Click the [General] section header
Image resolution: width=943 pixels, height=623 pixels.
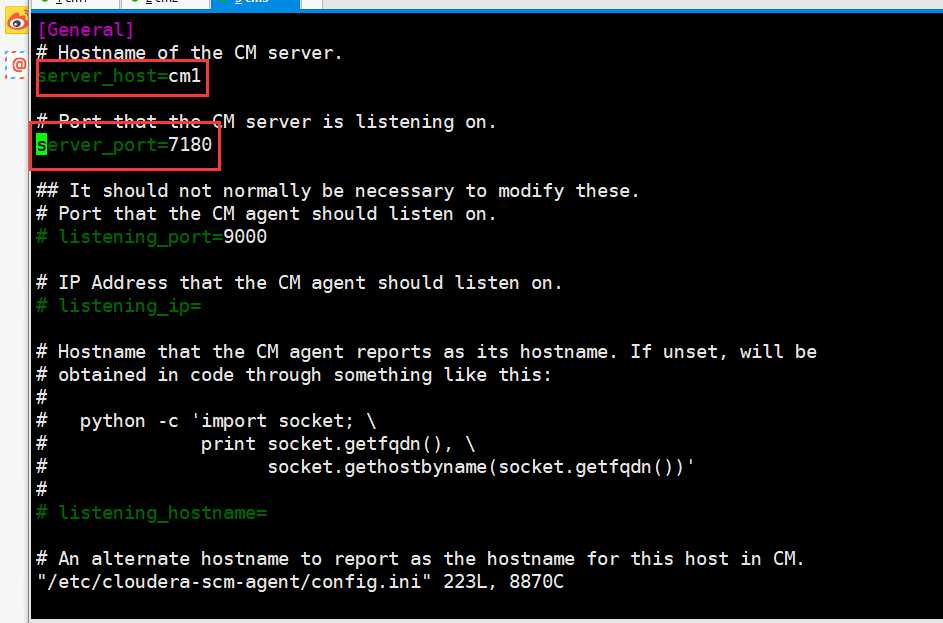pyautogui.click(x=85, y=29)
